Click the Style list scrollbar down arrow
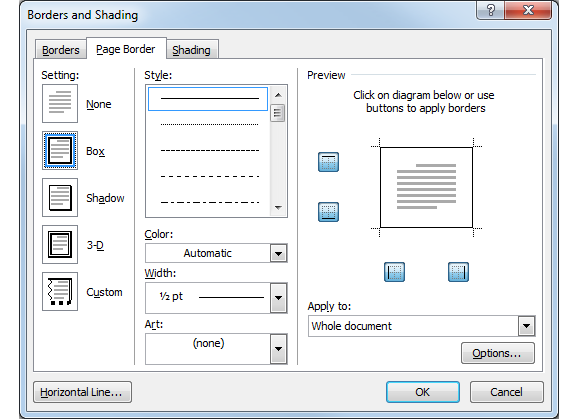 (278, 208)
